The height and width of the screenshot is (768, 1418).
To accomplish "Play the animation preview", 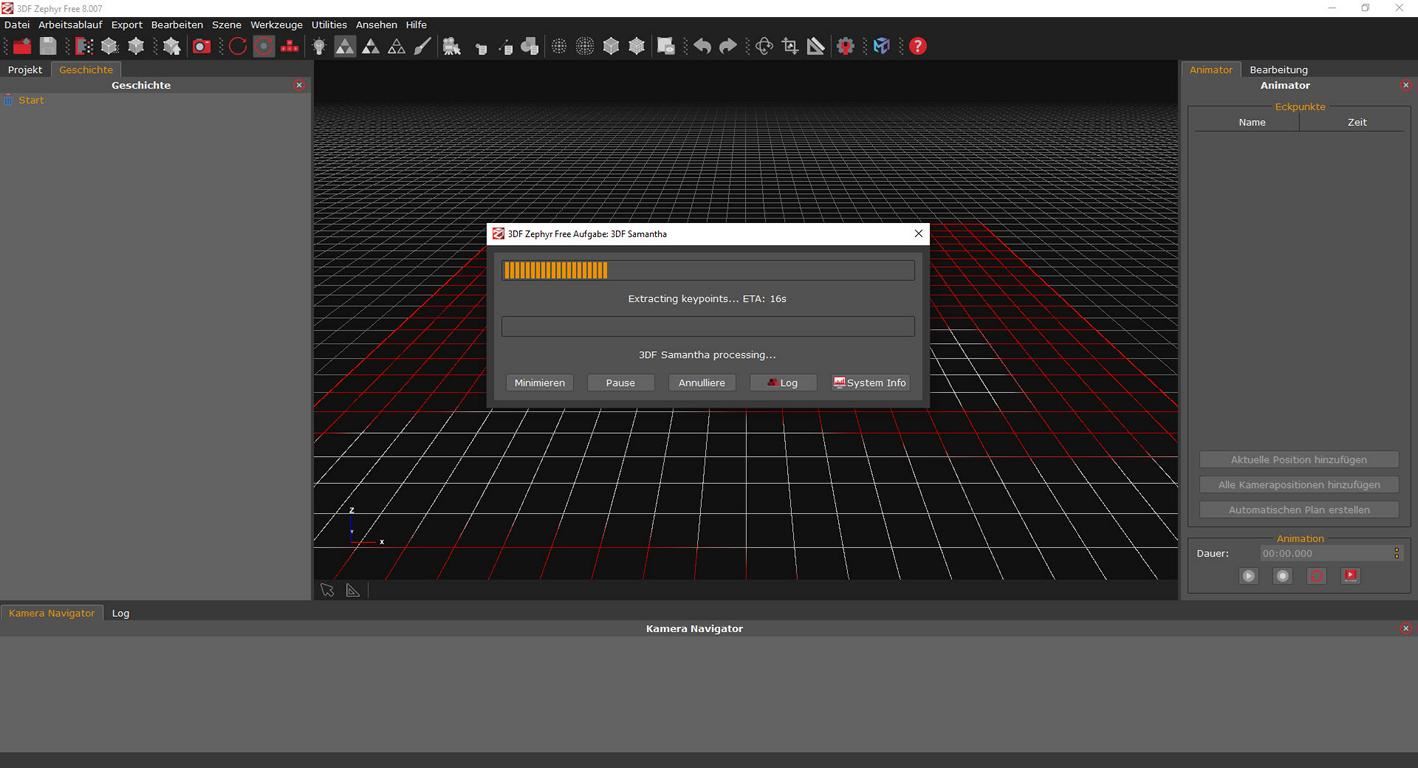I will click(x=1249, y=576).
